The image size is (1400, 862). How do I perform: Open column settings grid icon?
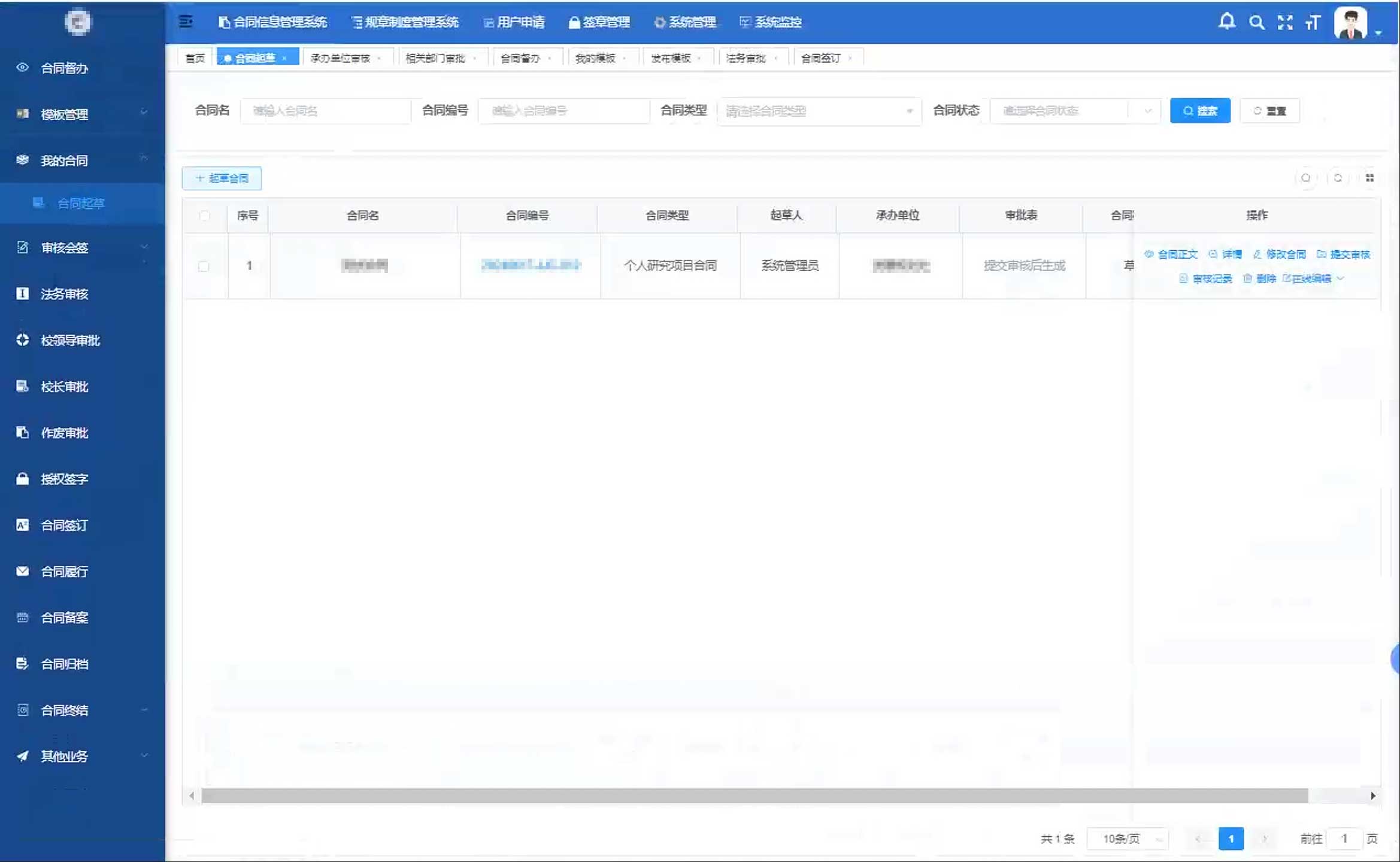1369,178
